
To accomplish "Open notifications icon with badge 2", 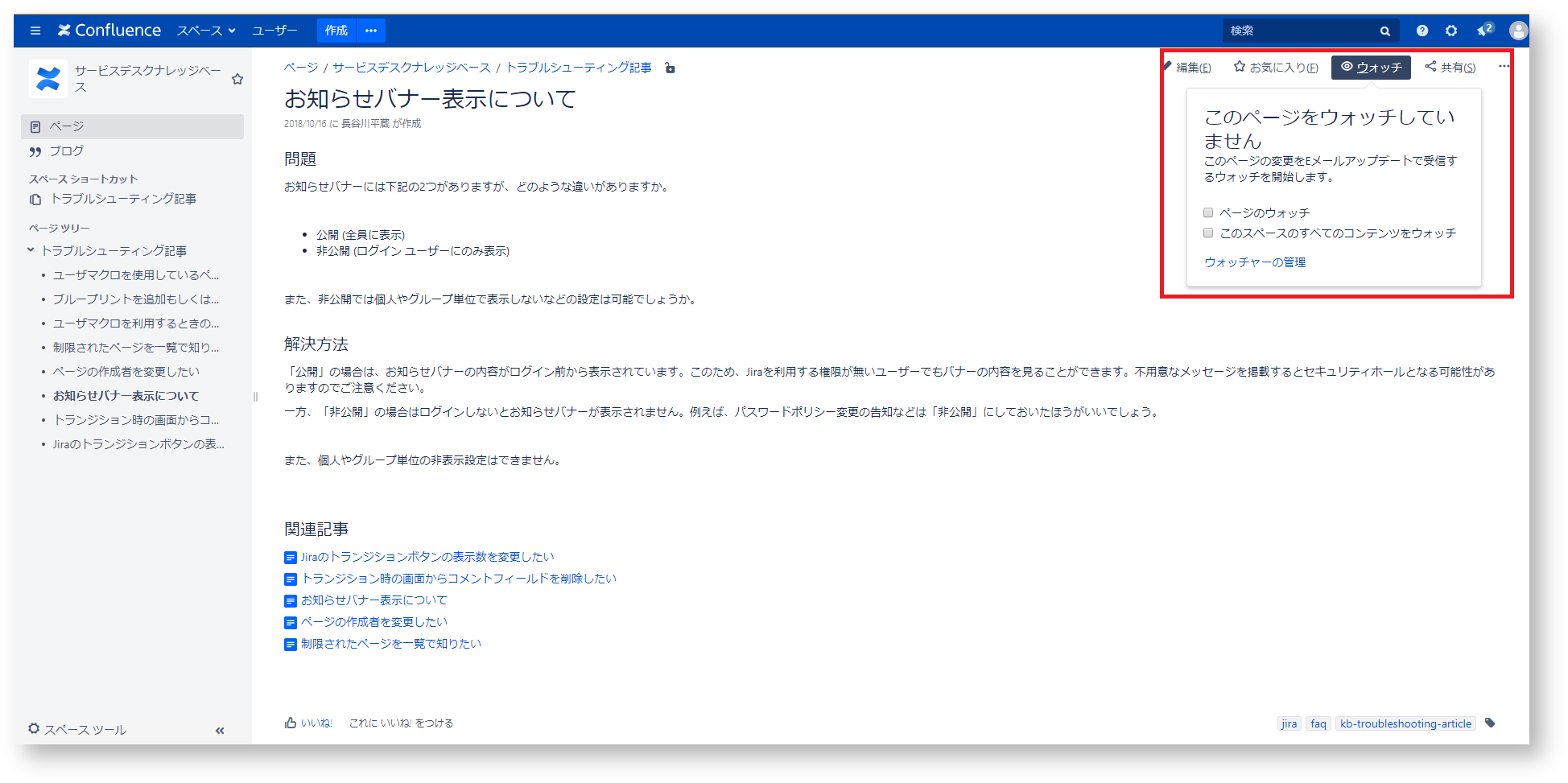I will 1484,30.
